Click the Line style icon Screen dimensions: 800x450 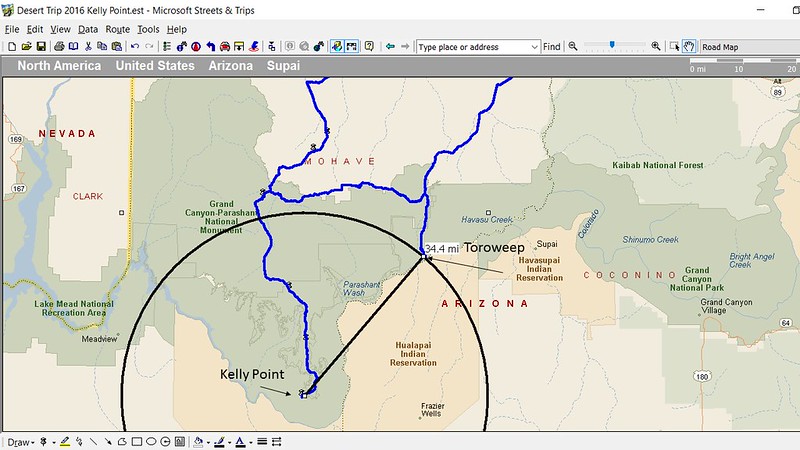click(x=262, y=442)
